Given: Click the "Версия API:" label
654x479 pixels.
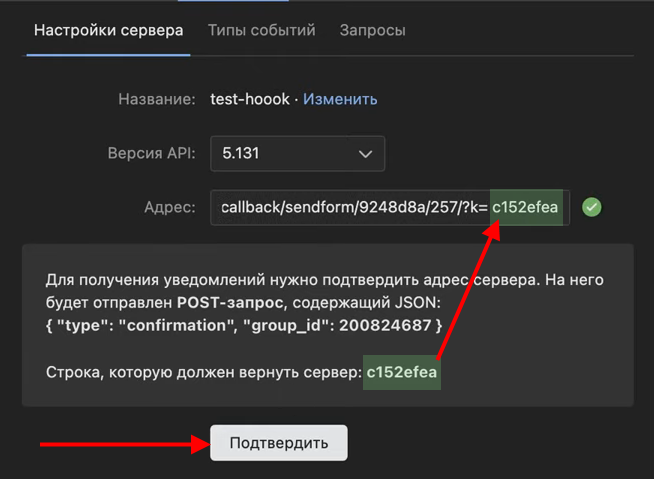Looking at the screenshot, I should [x=151, y=154].
